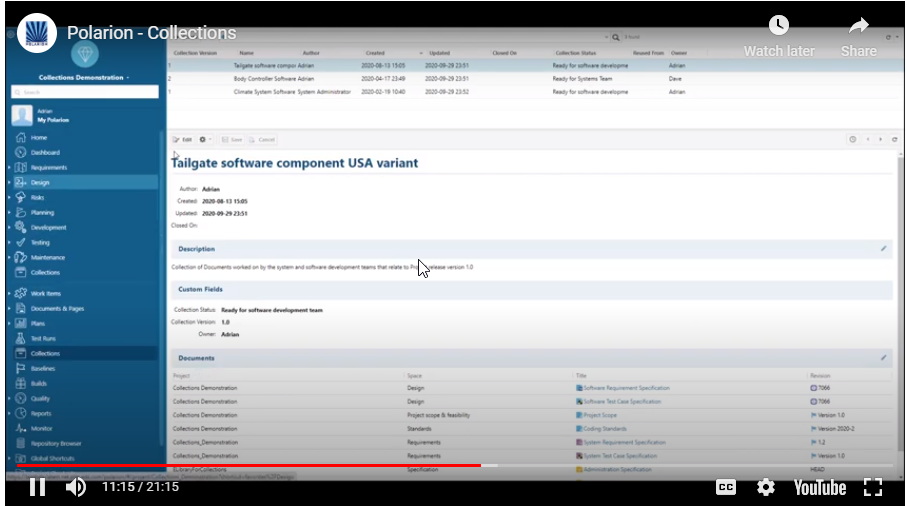Click the My Polarion user link
This screenshot has width=907, height=506.
point(53,120)
